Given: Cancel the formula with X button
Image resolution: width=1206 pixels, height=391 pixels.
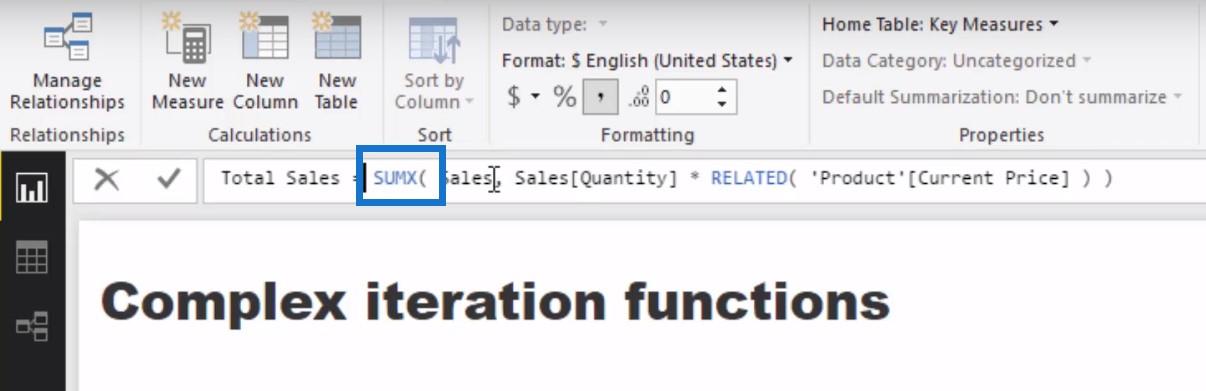Looking at the screenshot, I should (107, 179).
